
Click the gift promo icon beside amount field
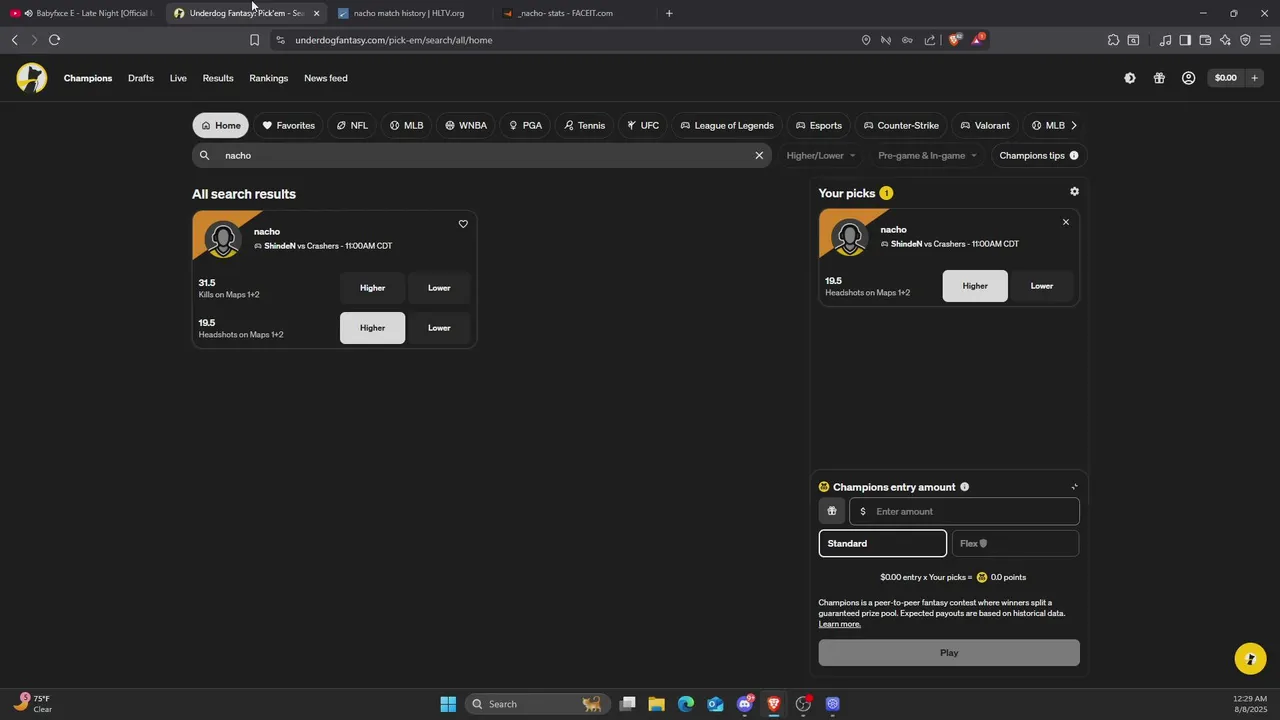(831, 511)
